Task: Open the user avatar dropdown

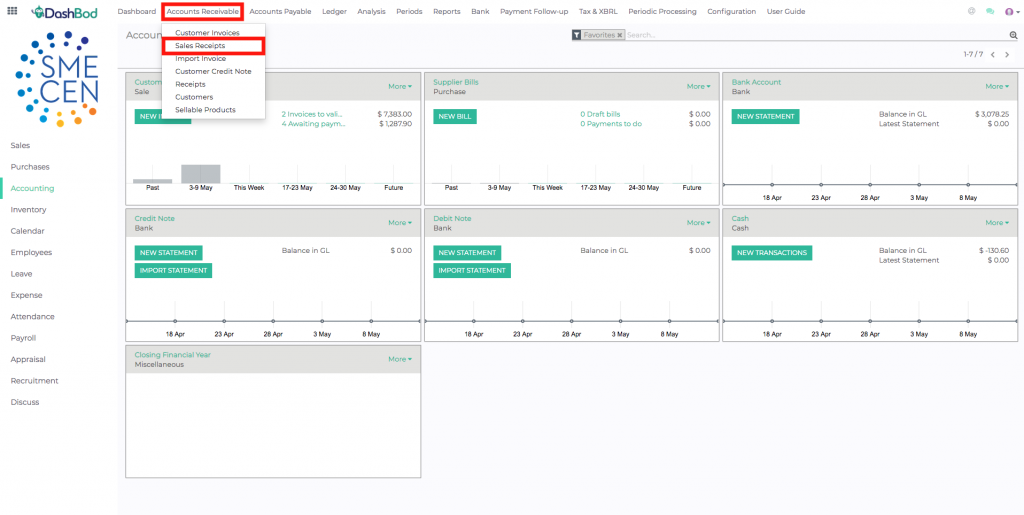Action: tap(1010, 11)
